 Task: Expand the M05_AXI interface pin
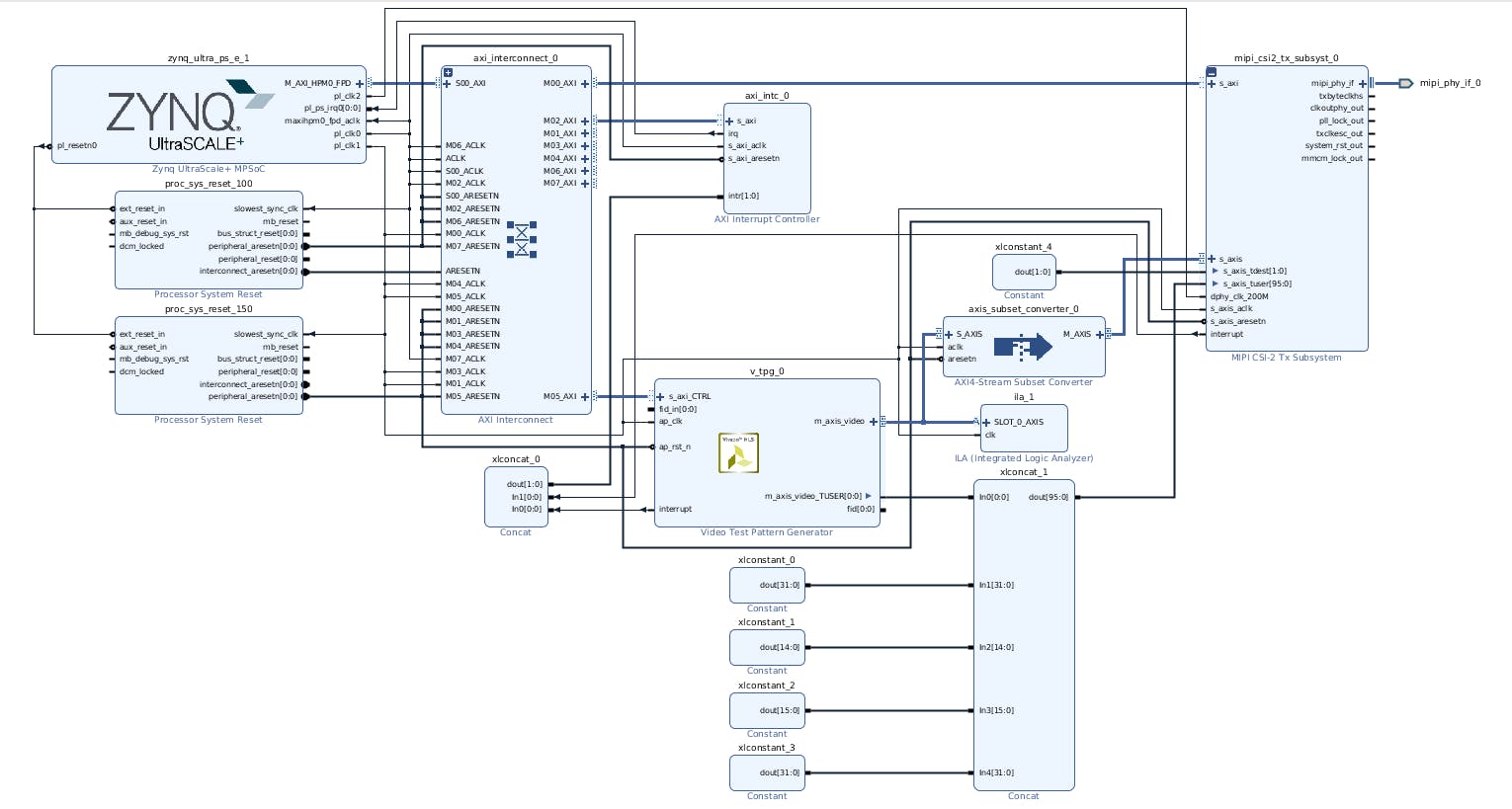pyautogui.click(x=585, y=397)
